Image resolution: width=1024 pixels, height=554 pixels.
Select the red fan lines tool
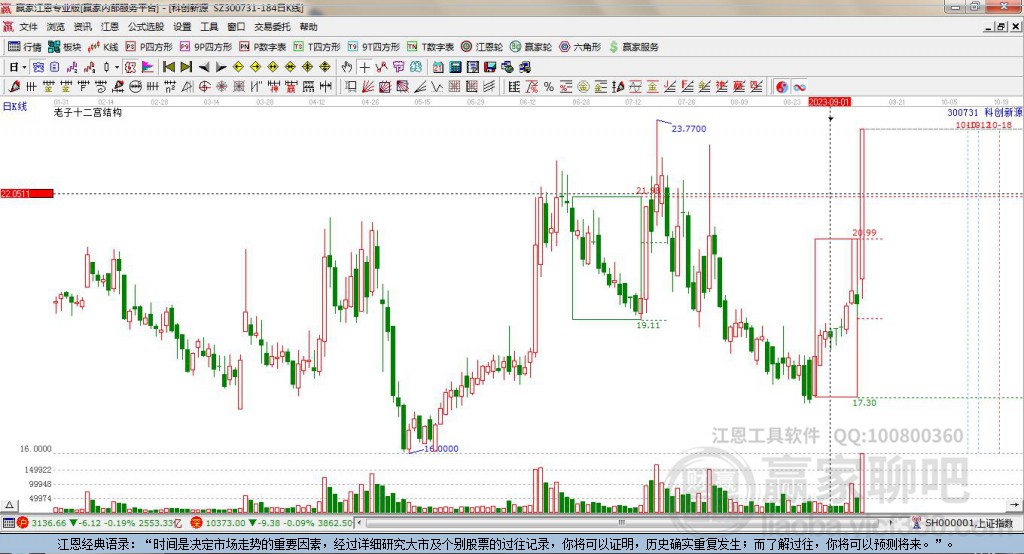coord(367,86)
